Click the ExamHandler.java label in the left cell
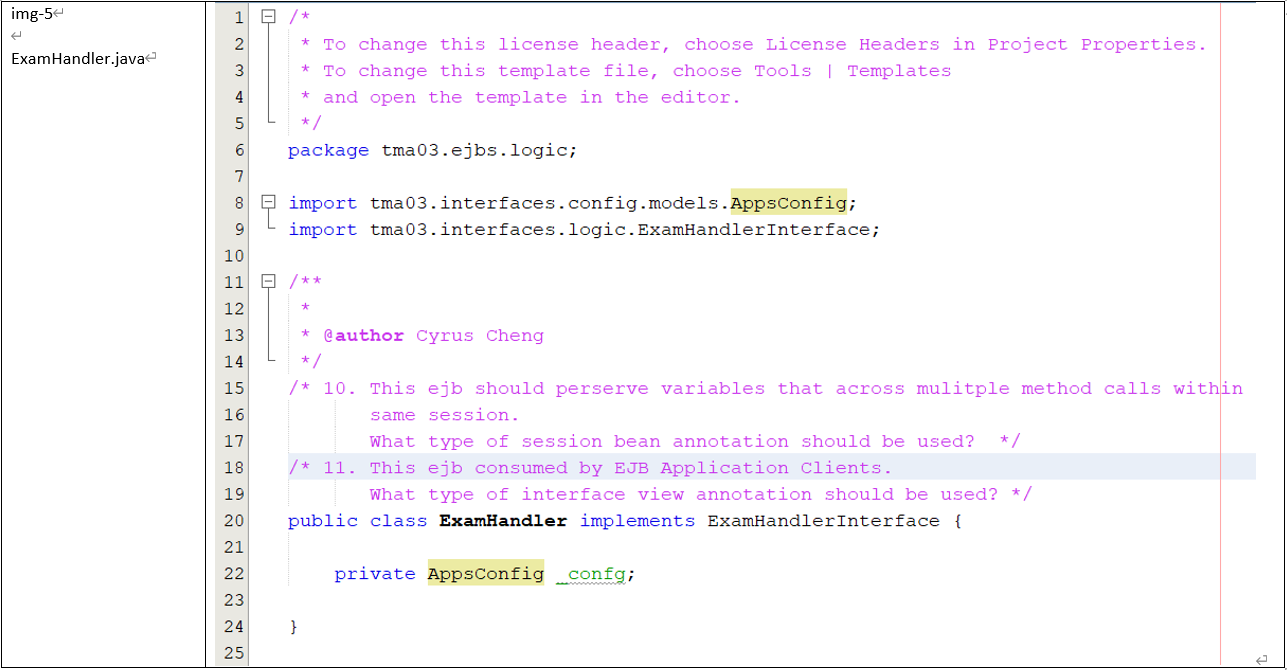The width and height of the screenshot is (1287, 670). click(x=77, y=59)
